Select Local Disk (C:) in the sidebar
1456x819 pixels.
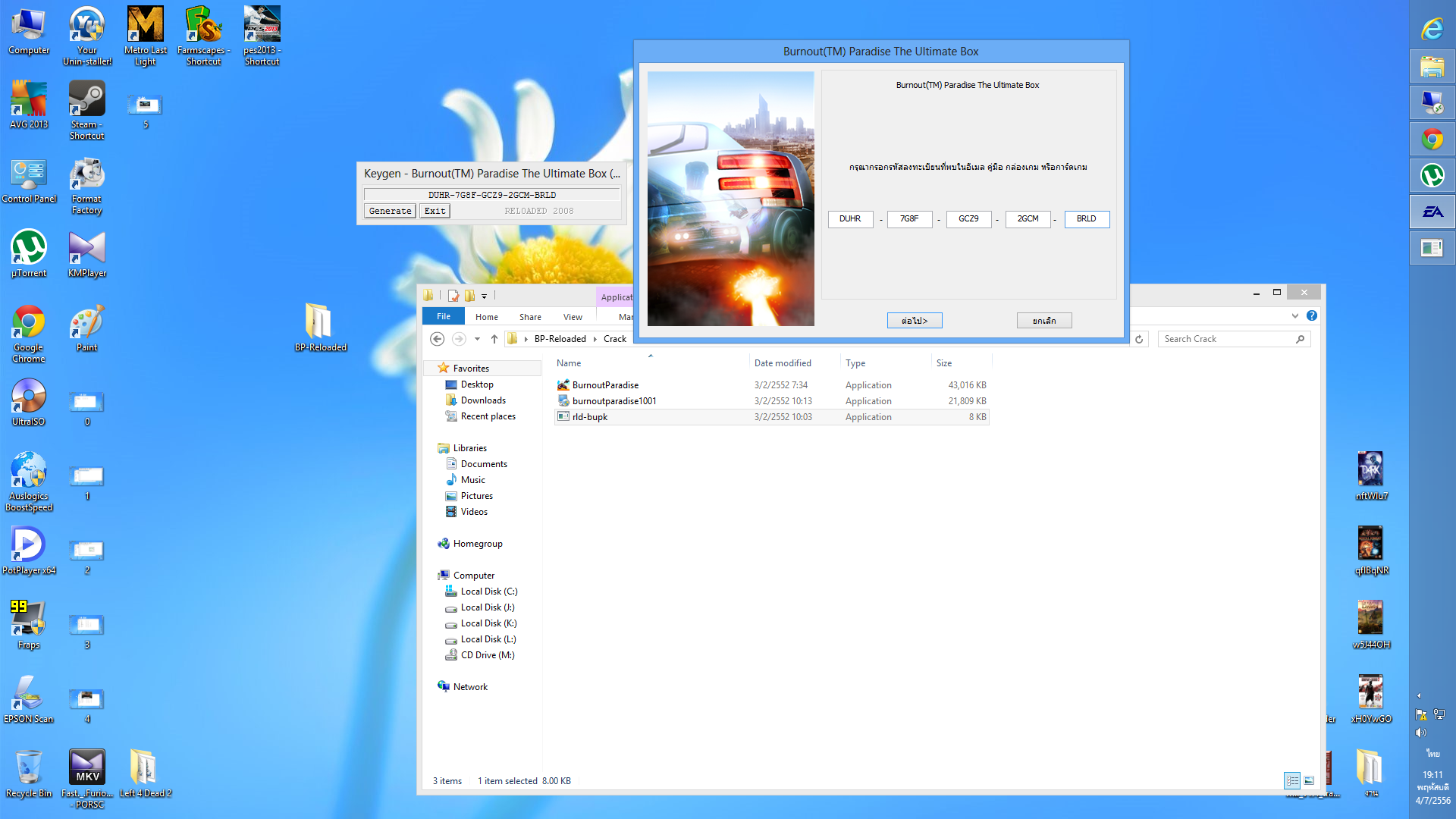[x=488, y=591]
